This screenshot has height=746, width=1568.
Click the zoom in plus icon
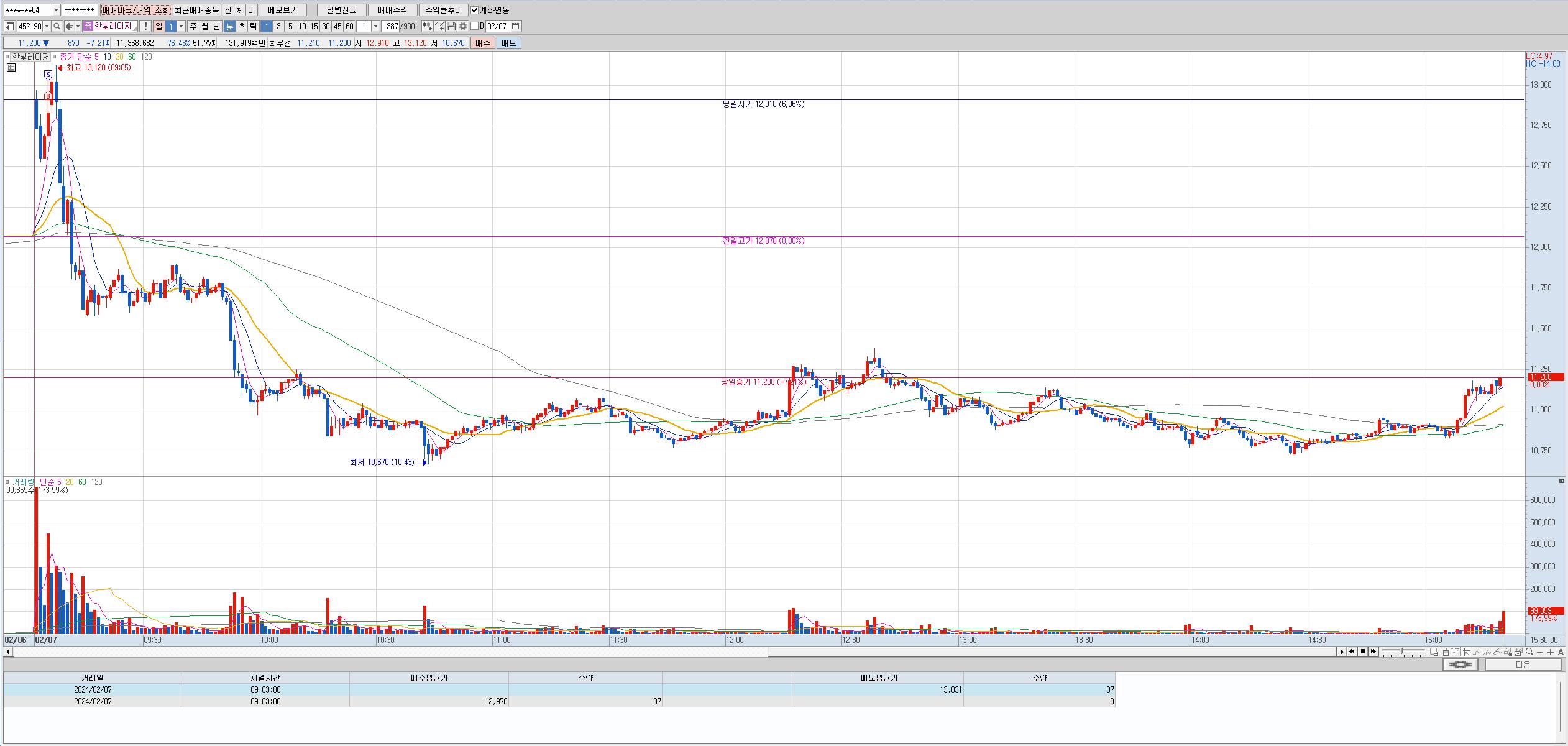(x=1551, y=652)
